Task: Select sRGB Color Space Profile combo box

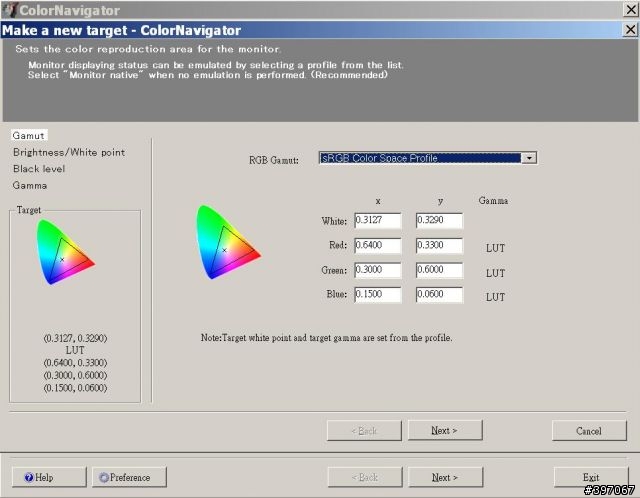Action: (427, 158)
